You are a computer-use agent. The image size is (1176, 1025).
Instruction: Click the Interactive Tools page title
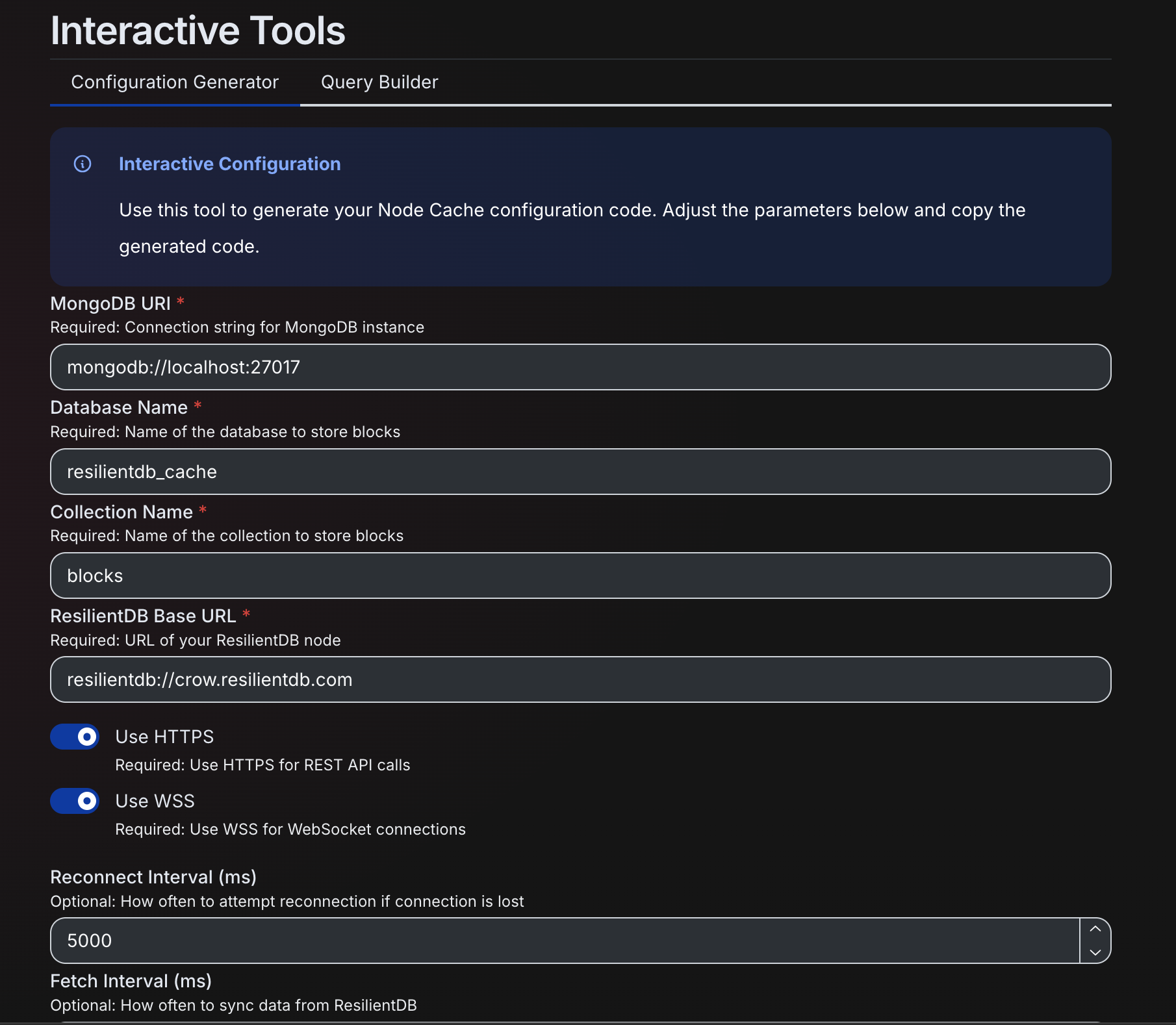(198, 31)
